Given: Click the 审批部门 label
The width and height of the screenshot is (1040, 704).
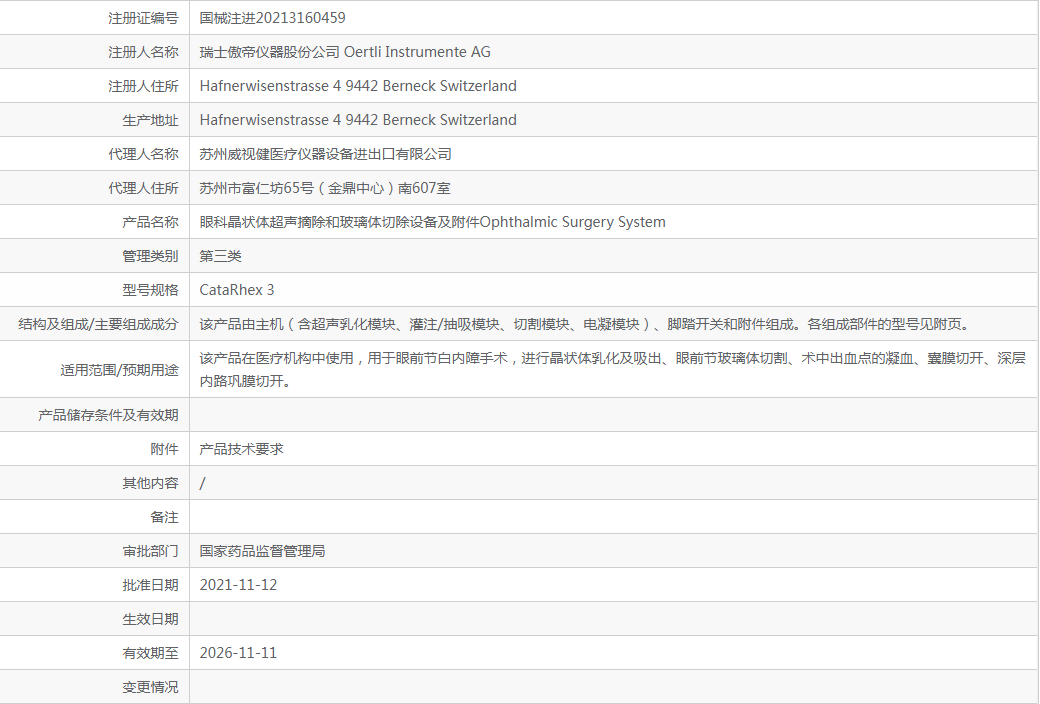Looking at the screenshot, I should tap(151, 551).
